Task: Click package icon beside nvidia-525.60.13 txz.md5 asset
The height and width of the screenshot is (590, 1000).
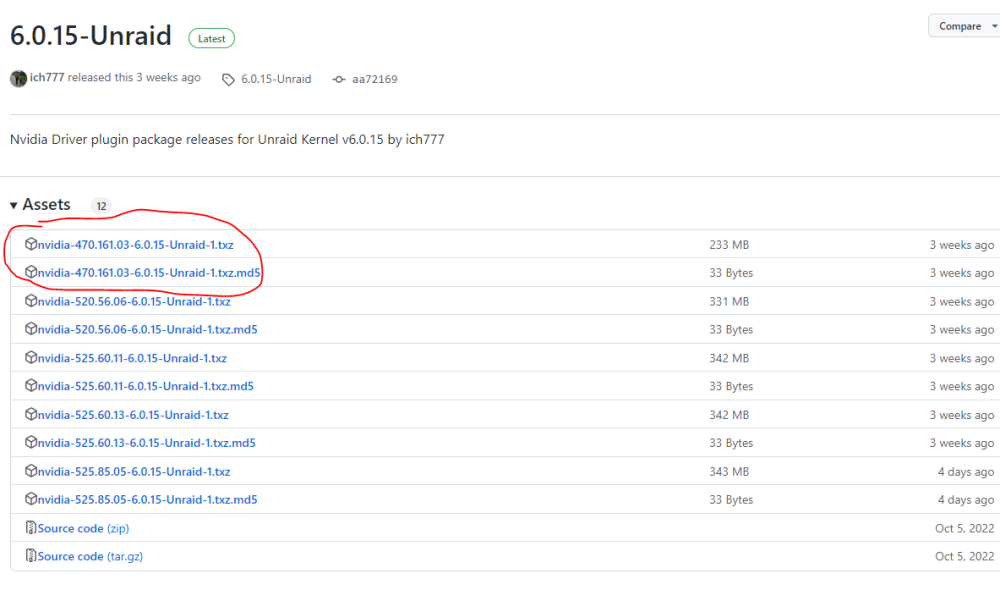Action: [31, 443]
